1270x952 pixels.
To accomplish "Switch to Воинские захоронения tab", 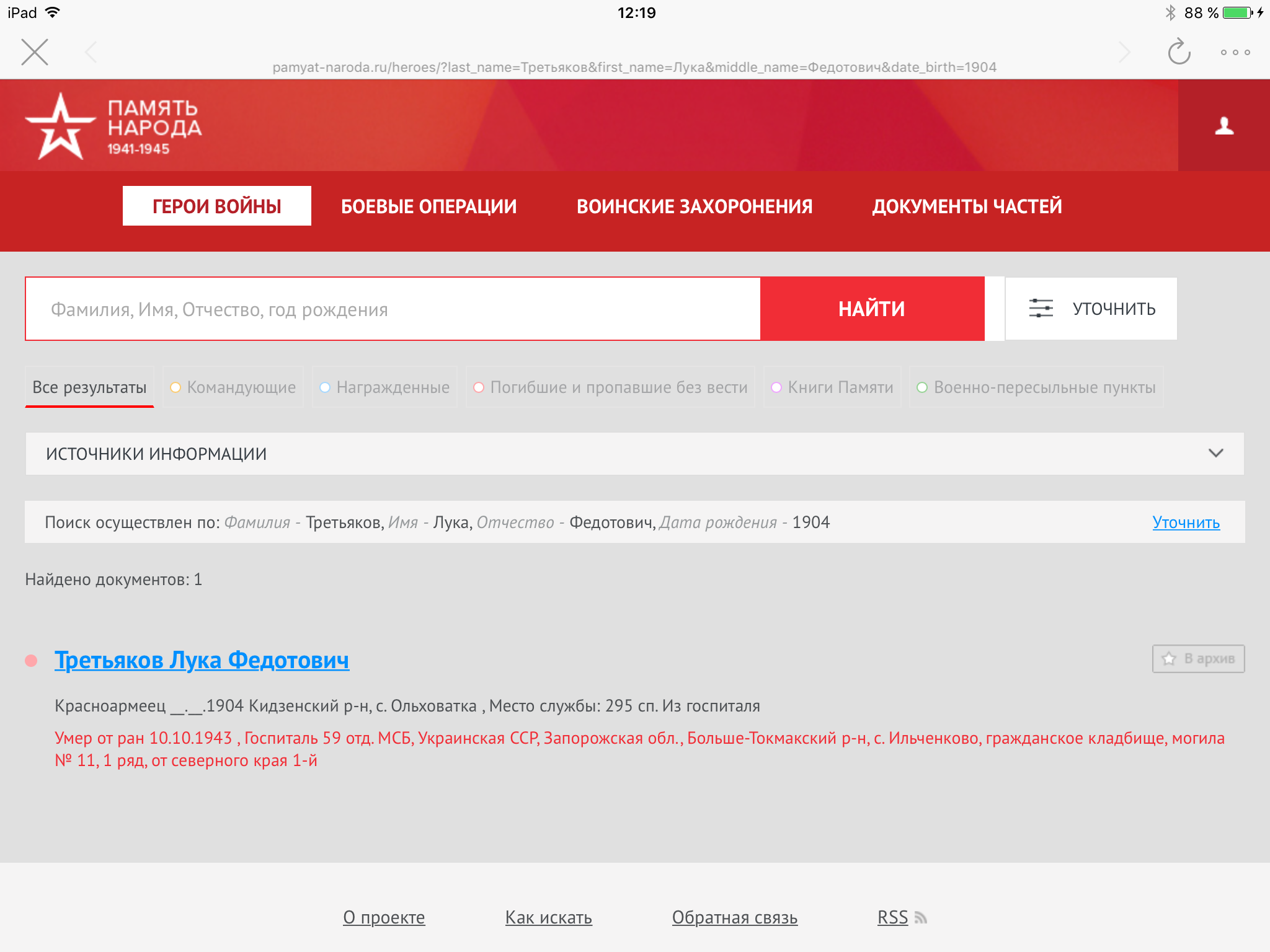I will coord(694,206).
